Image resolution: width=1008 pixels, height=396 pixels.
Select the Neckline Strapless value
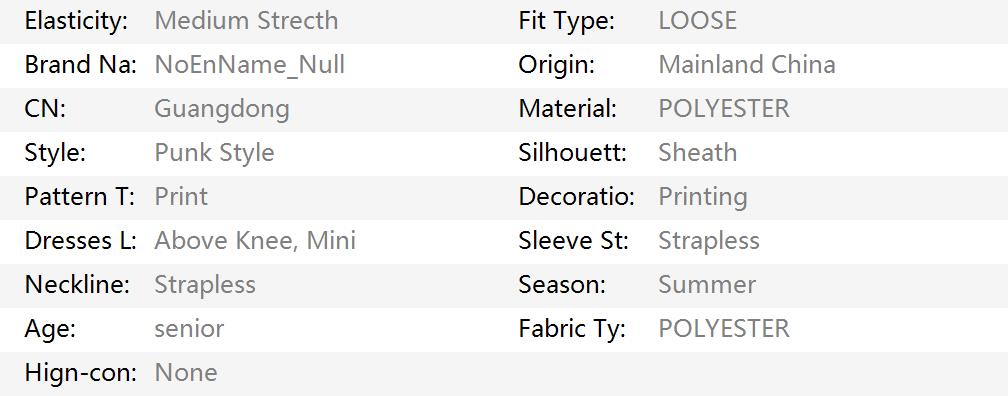[x=205, y=284]
